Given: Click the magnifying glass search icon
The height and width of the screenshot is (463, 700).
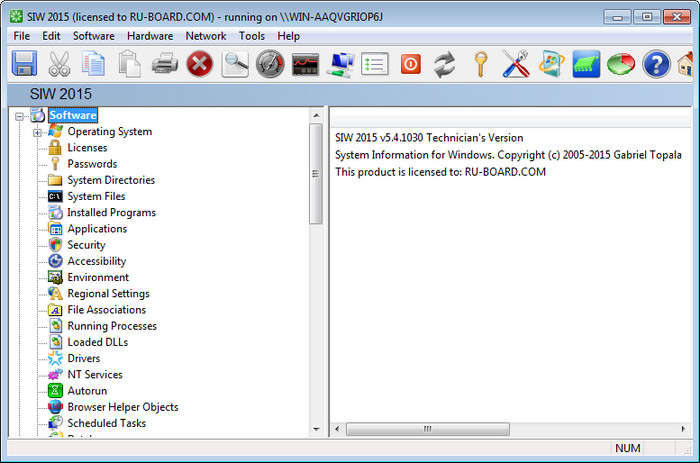Looking at the screenshot, I should tap(236, 65).
